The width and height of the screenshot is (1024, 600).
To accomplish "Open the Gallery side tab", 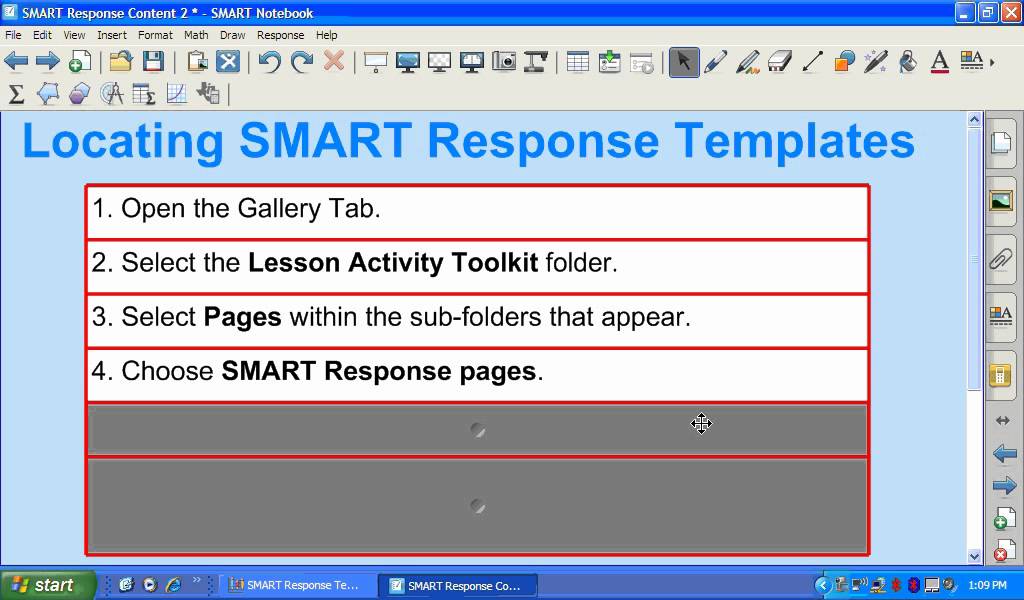I will click(x=1001, y=200).
